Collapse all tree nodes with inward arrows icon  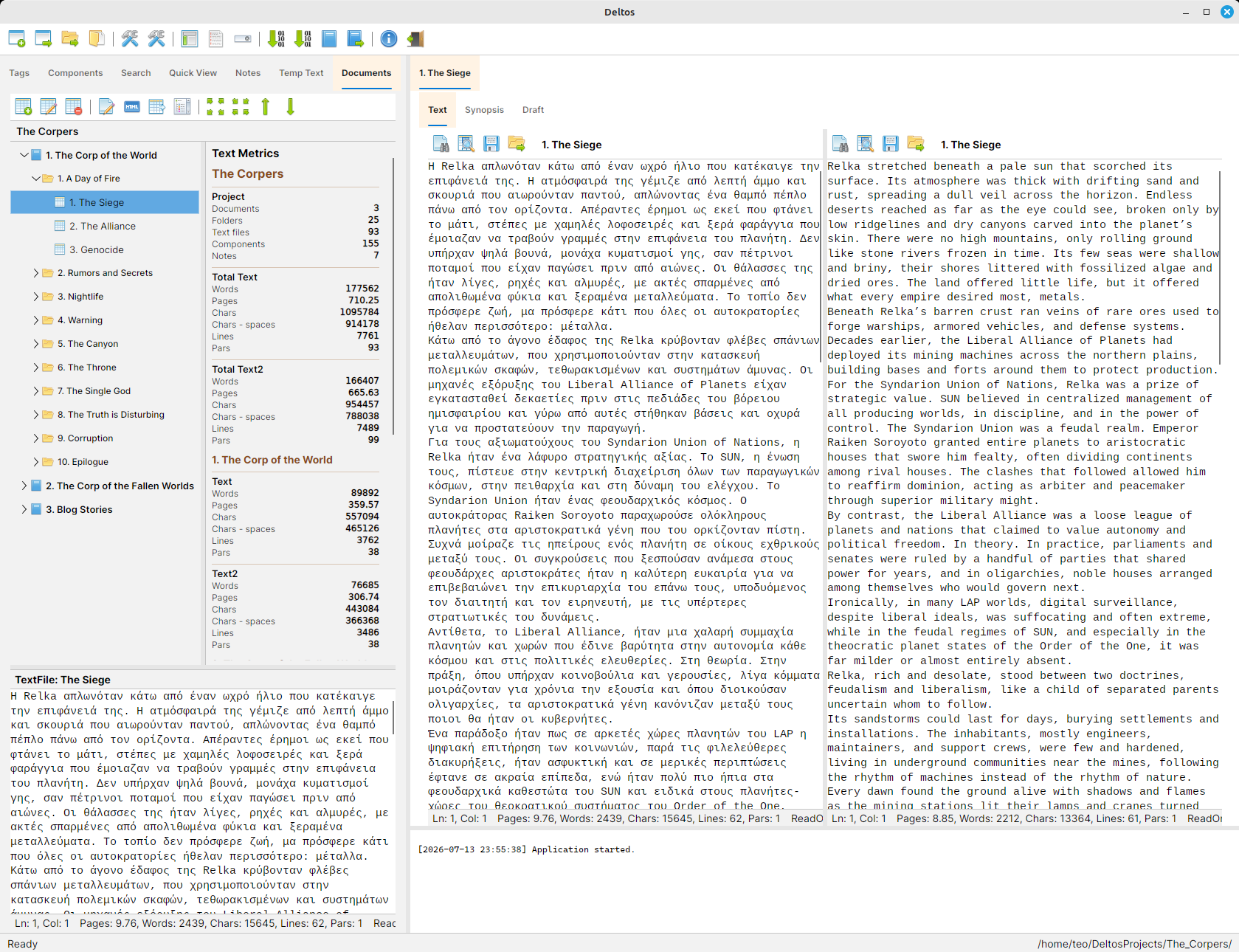(241, 107)
